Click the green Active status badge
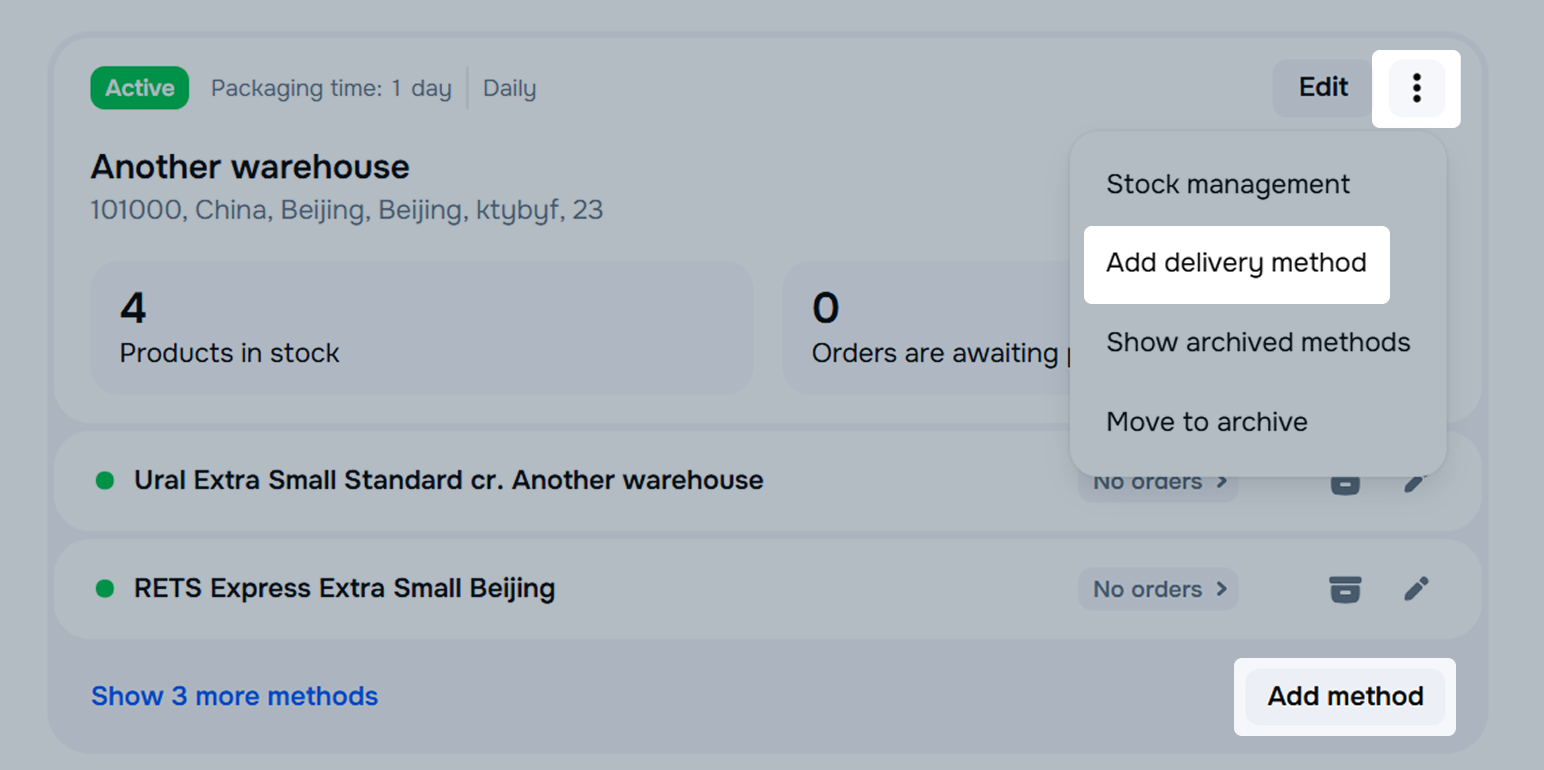 point(140,88)
